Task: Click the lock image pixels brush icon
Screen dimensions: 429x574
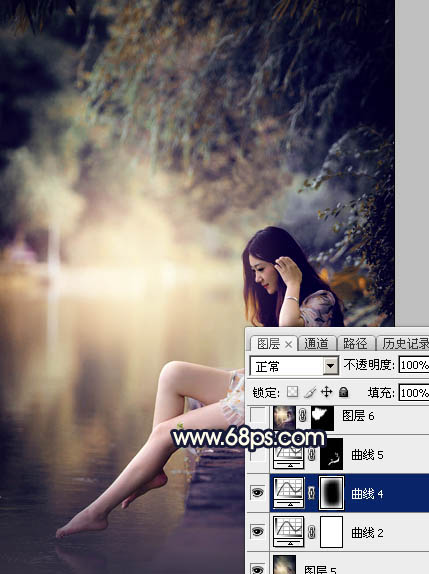Action: [x=310, y=392]
